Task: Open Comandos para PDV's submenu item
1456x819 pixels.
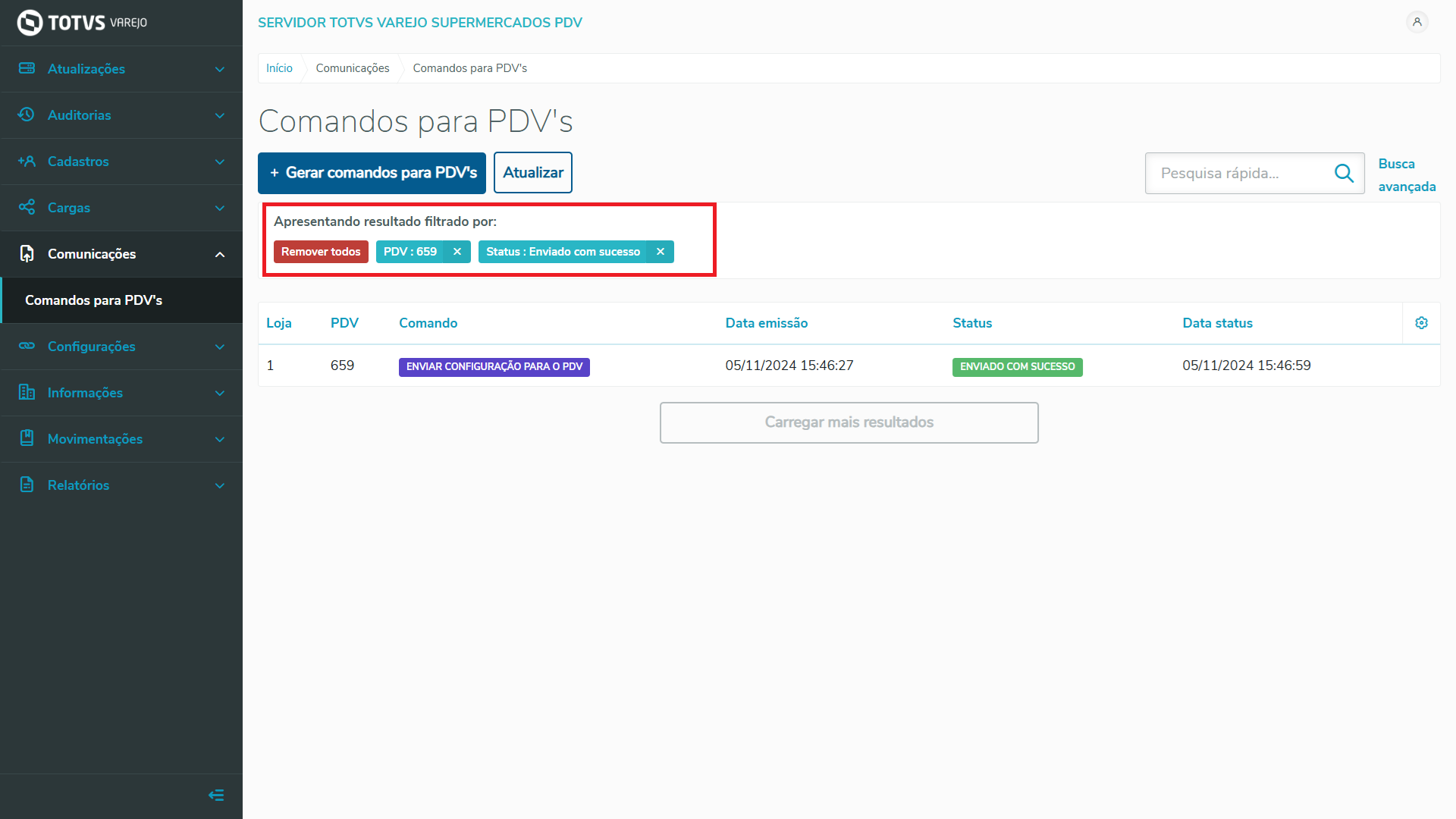Action: pyautogui.click(x=93, y=300)
